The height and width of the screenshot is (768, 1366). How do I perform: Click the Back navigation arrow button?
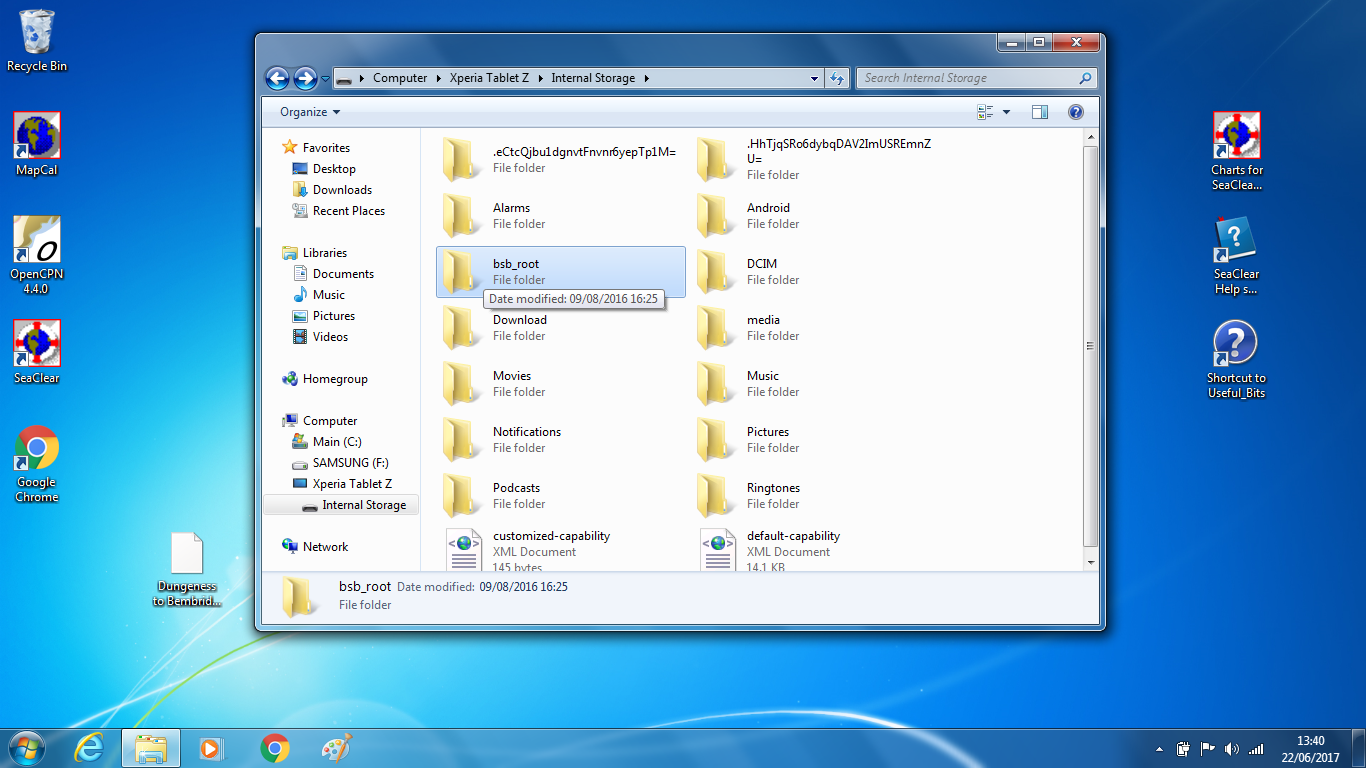click(277, 78)
